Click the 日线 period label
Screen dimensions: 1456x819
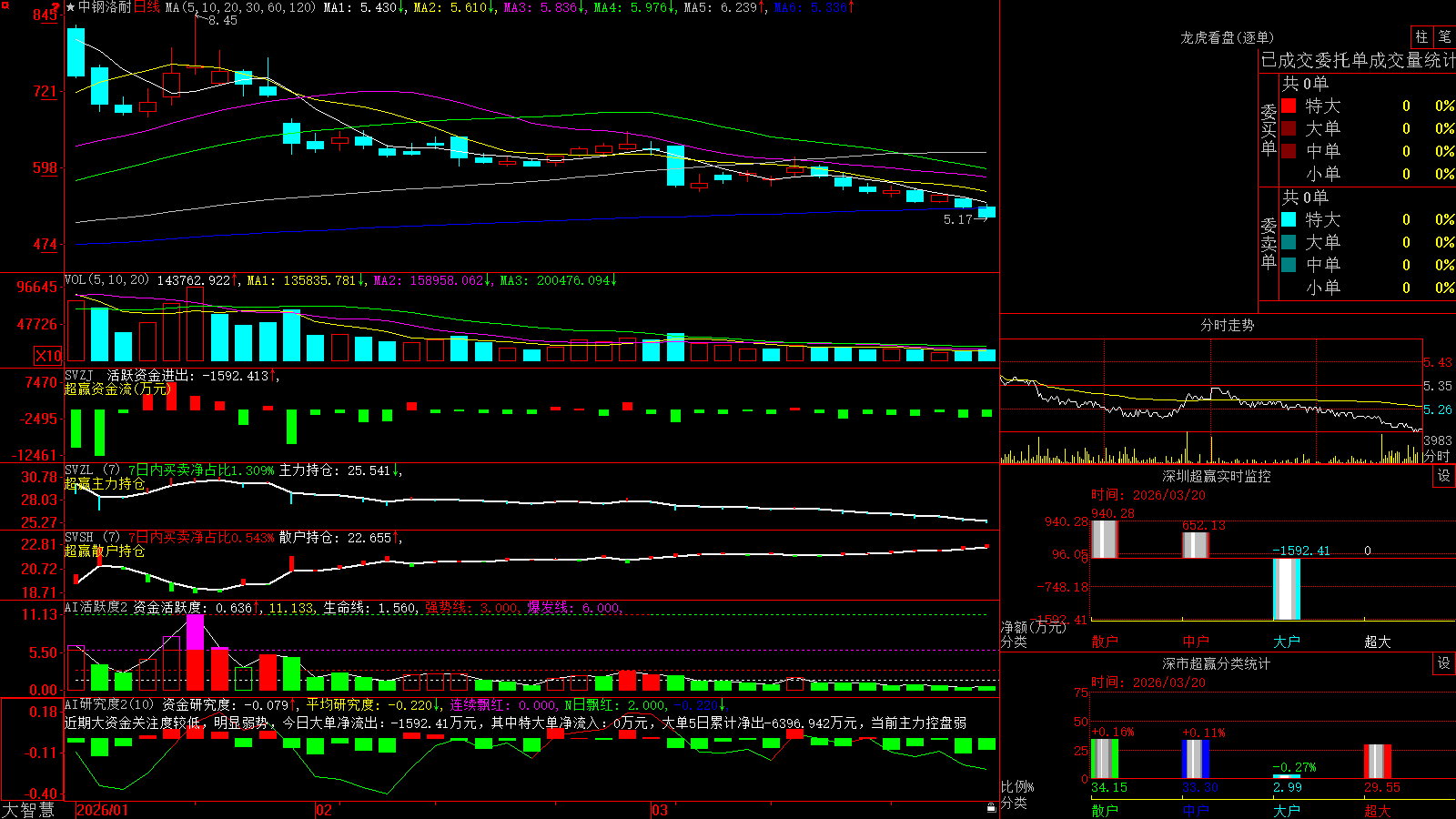pyautogui.click(x=147, y=7)
